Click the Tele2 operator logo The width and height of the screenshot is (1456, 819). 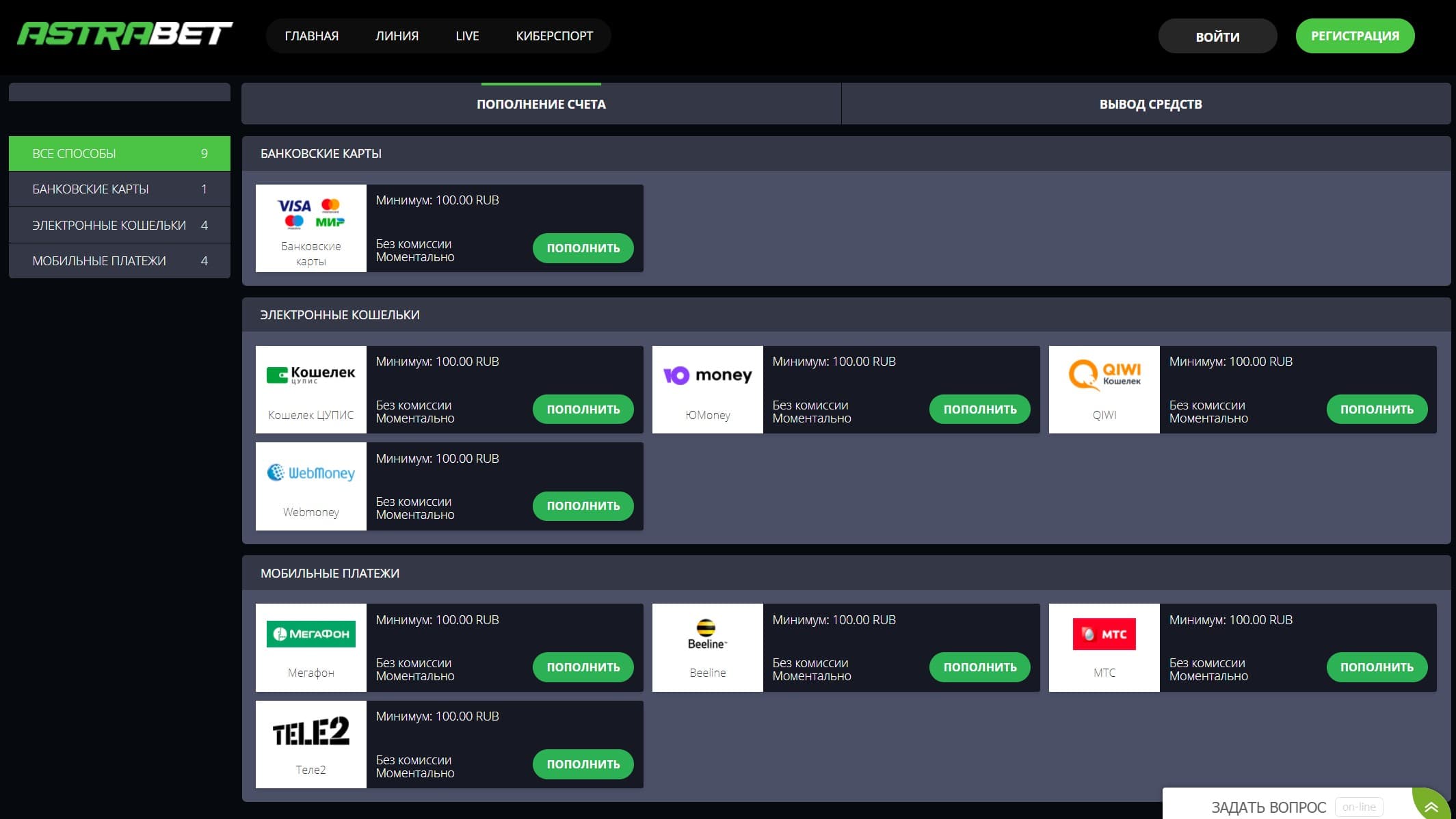(x=311, y=731)
